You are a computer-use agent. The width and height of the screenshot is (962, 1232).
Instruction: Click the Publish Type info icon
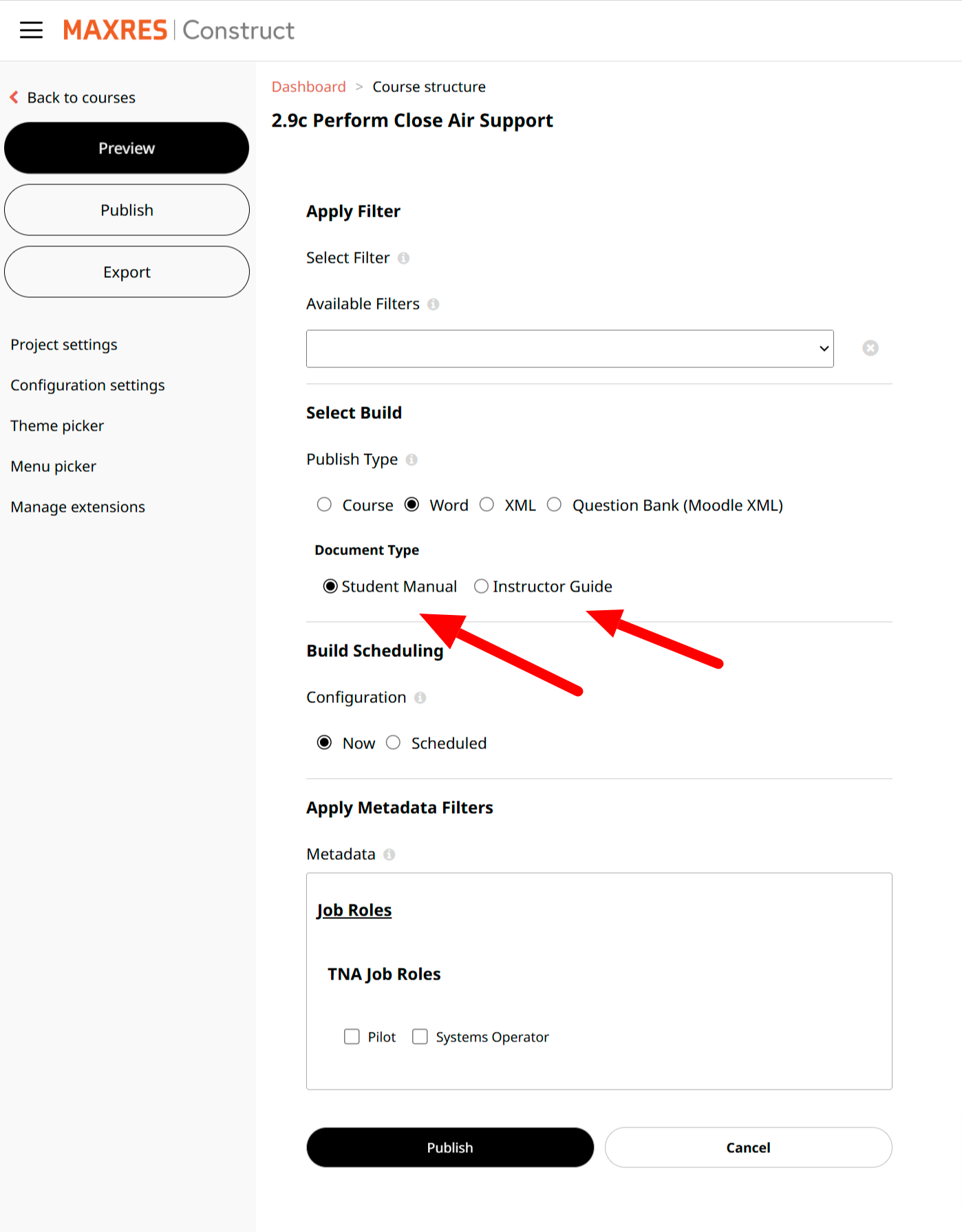pyautogui.click(x=411, y=460)
